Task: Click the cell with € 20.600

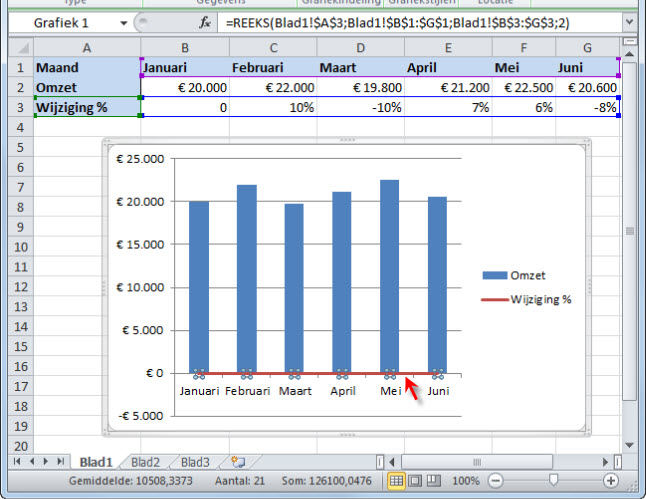Action: click(x=587, y=87)
